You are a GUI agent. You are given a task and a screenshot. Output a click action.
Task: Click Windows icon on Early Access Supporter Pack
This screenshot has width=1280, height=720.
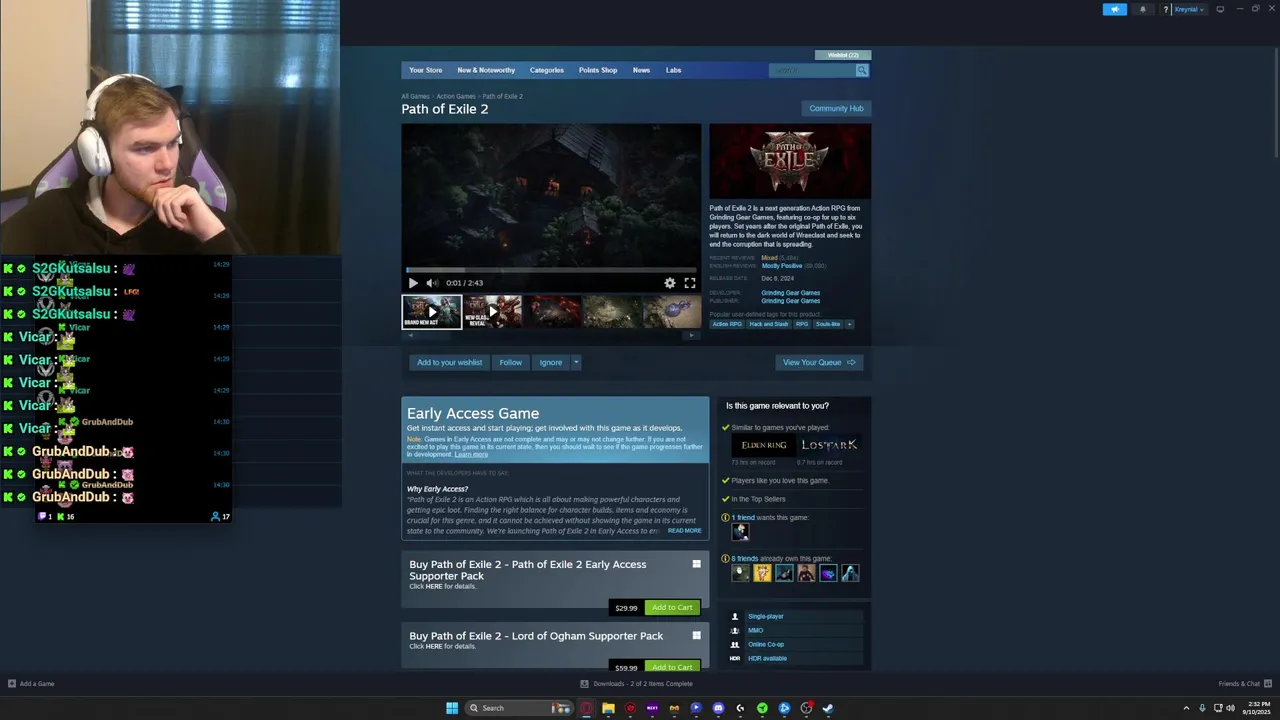[697, 564]
